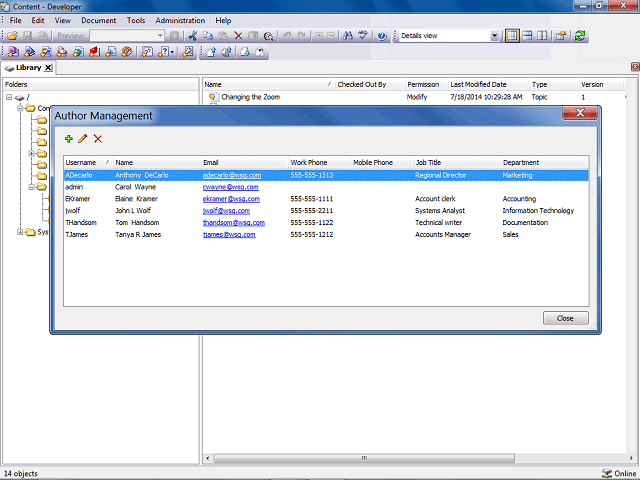Viewport: 640px width, 480px height.
Task: Click the cwayne@wsq.com email link
Action: 231,187
